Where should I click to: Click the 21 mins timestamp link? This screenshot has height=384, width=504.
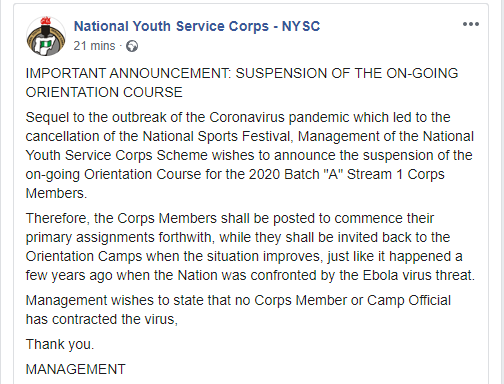pyautogui.click(x=94, y=46)
